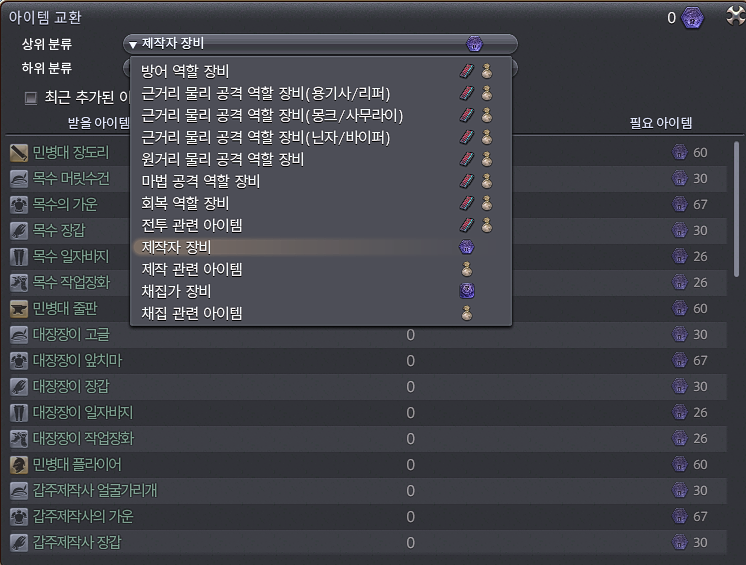Select 원거리 물리 공격 역할 장비
746x565 pixels.
[320, 159]
